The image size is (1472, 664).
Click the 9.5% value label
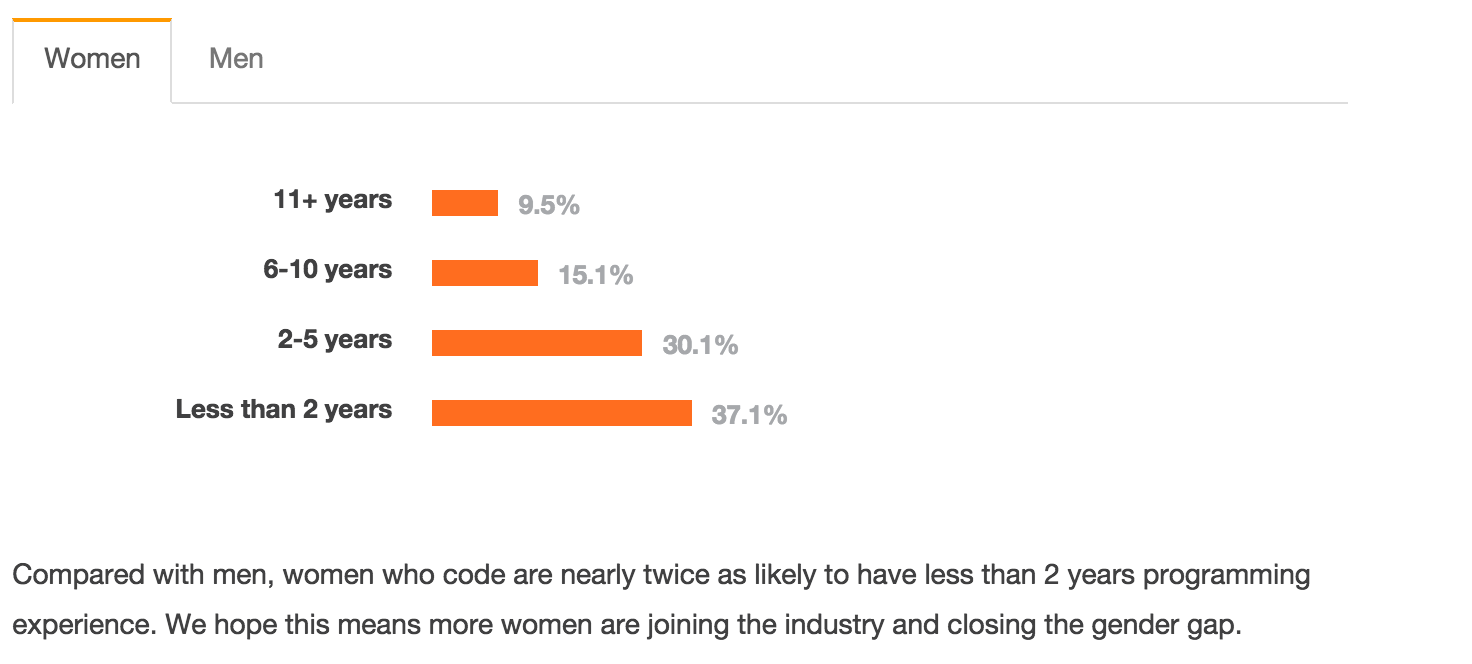(x=549, y=205)
